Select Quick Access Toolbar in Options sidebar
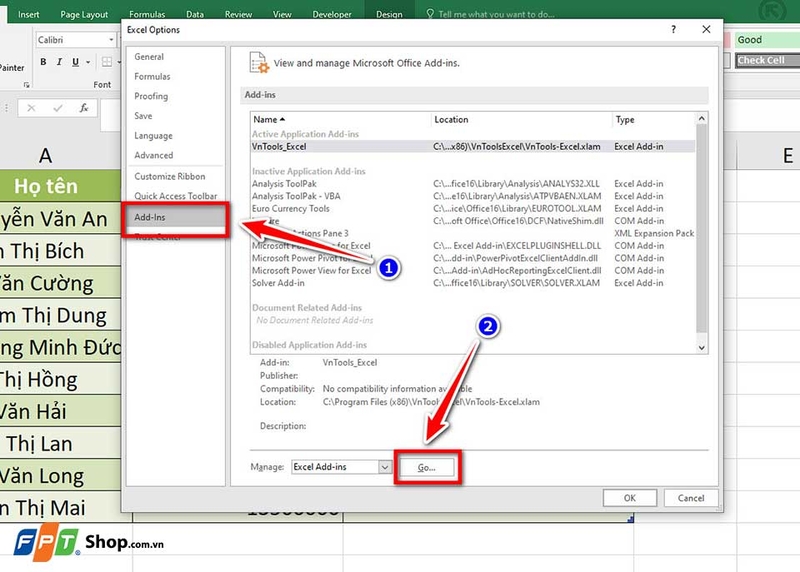 click(x=175, y=196)
